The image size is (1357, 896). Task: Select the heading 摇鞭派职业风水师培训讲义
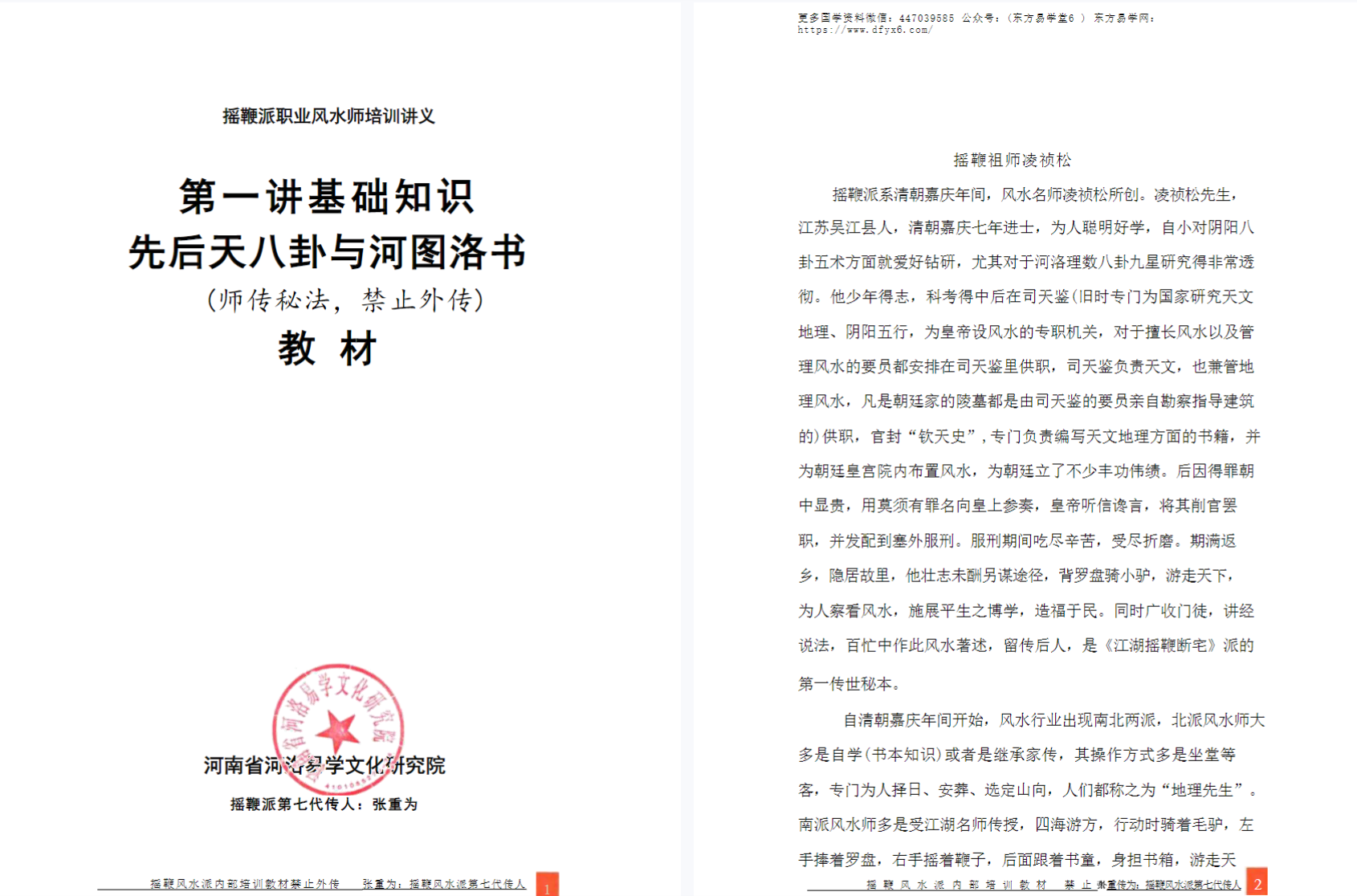[328, 116]
